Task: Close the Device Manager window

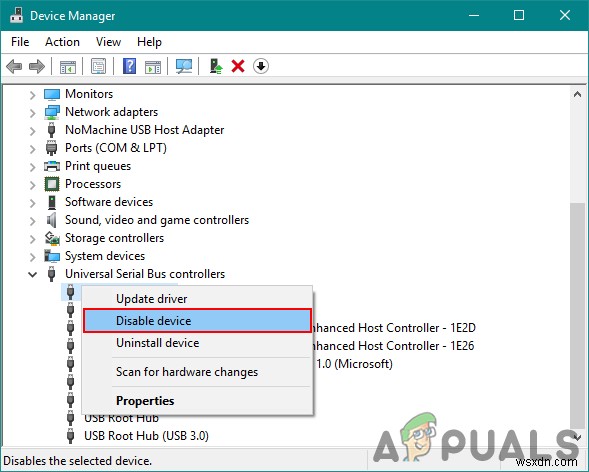Action: [x=565, y=15]
